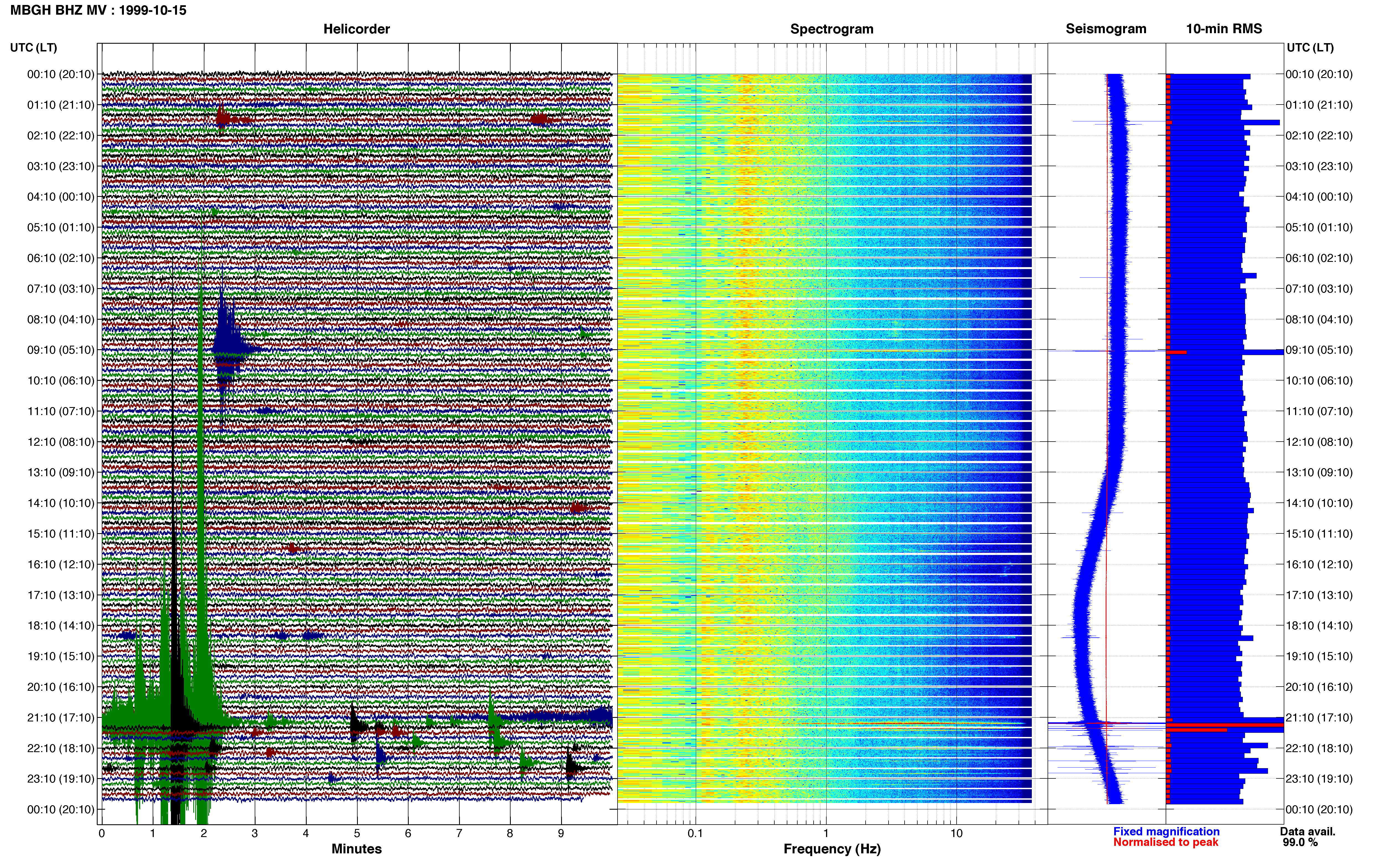Select the 'Normalised to peak' legend text
1388x868 pixels.
point(1165,842)
